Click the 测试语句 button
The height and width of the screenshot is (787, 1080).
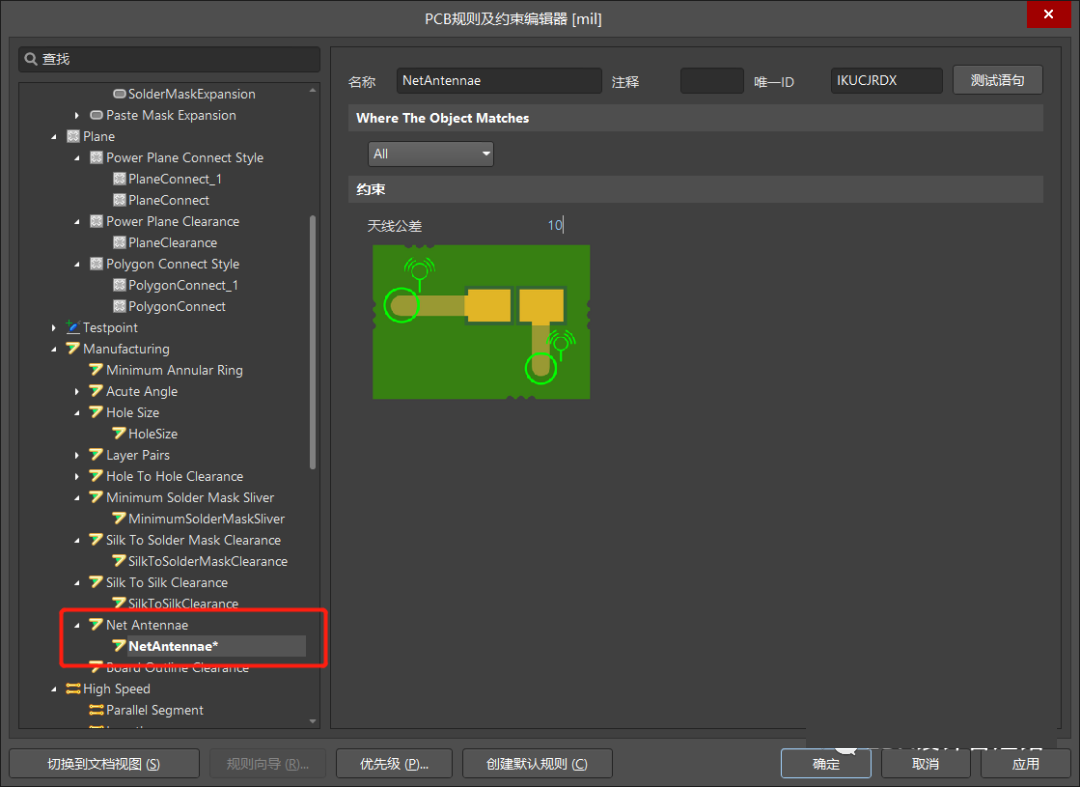(997, 81)
